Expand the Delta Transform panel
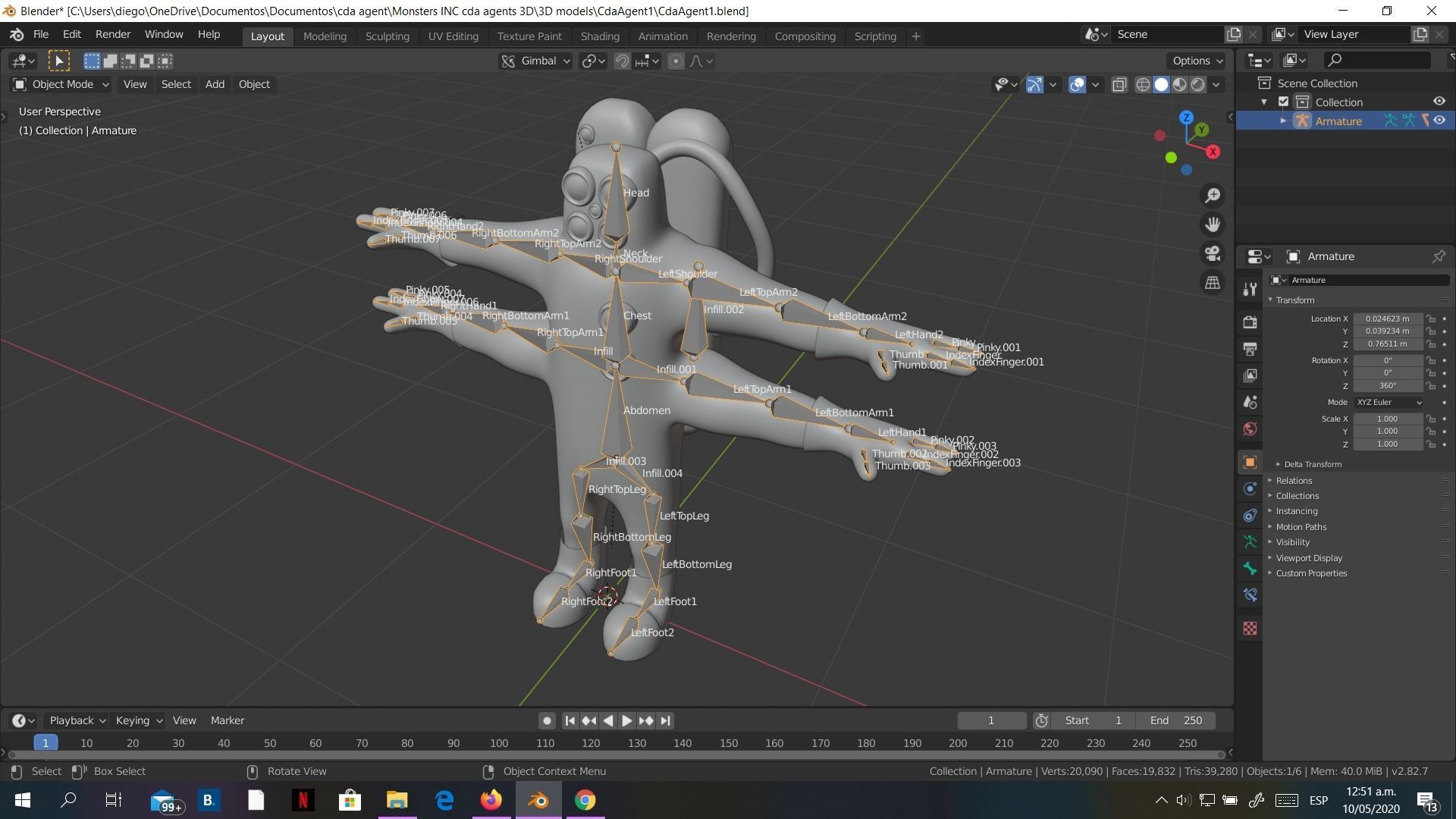1456x819 pixels. (x=1312, y=464)
